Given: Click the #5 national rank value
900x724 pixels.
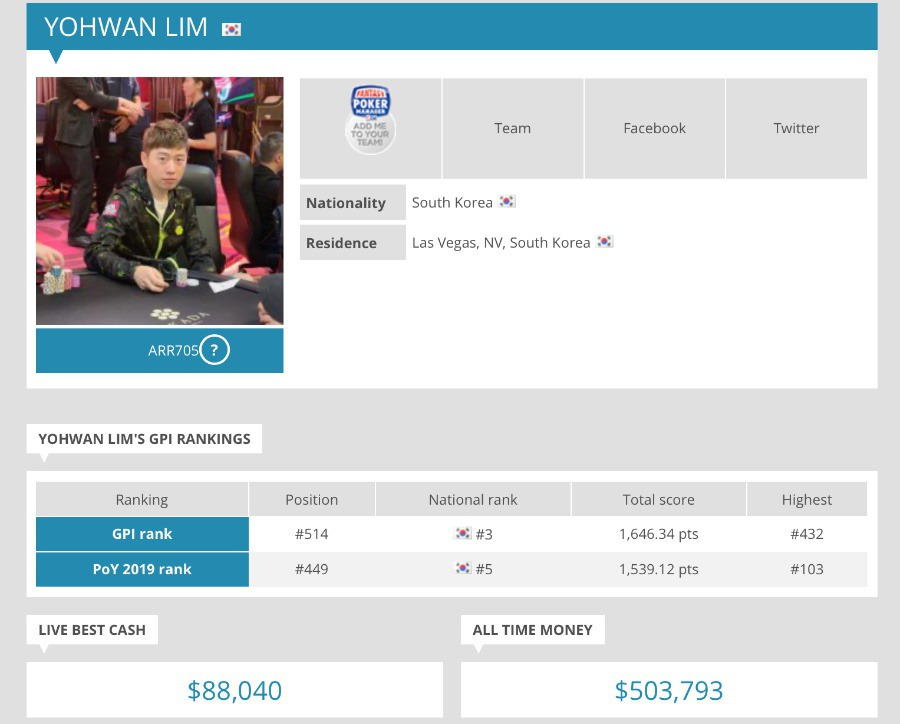Looking at the screenshot, I should tap(484, 569).
